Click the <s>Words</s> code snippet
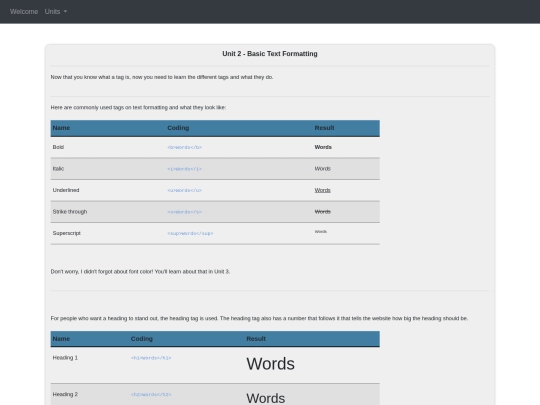 pyautogui.click(x=185, y=212)
